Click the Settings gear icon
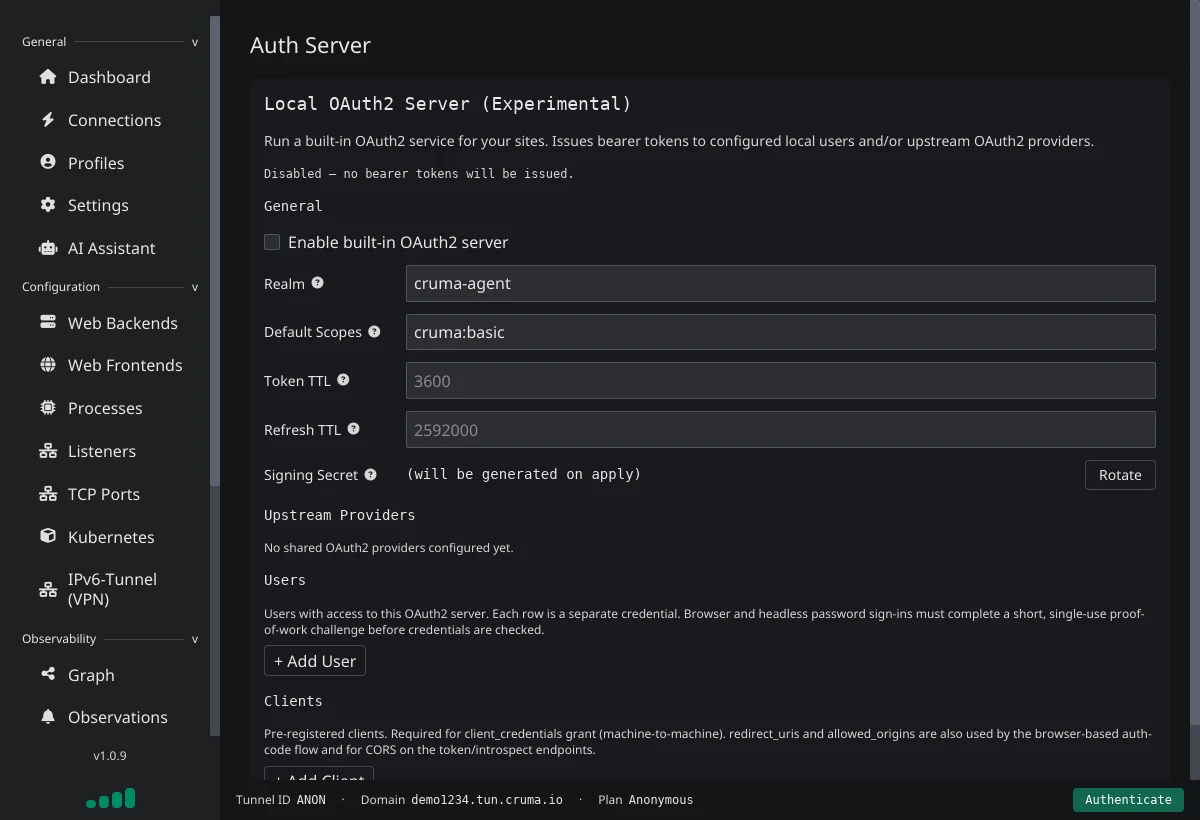This screenshot has height=820, width=1200. [48, 205]
